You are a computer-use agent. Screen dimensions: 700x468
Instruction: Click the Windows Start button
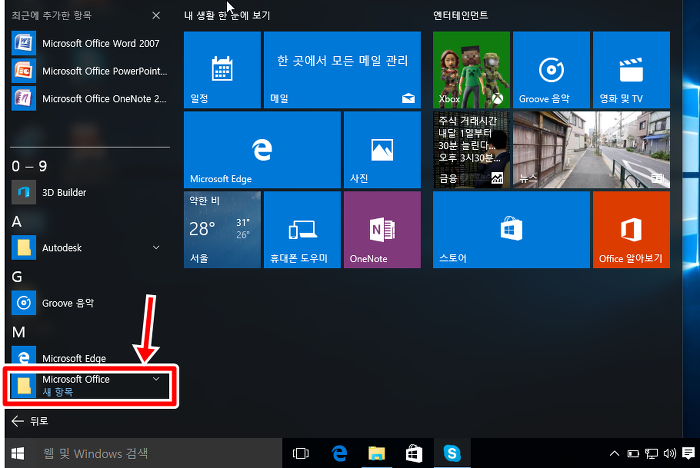[x=17, y=454]
